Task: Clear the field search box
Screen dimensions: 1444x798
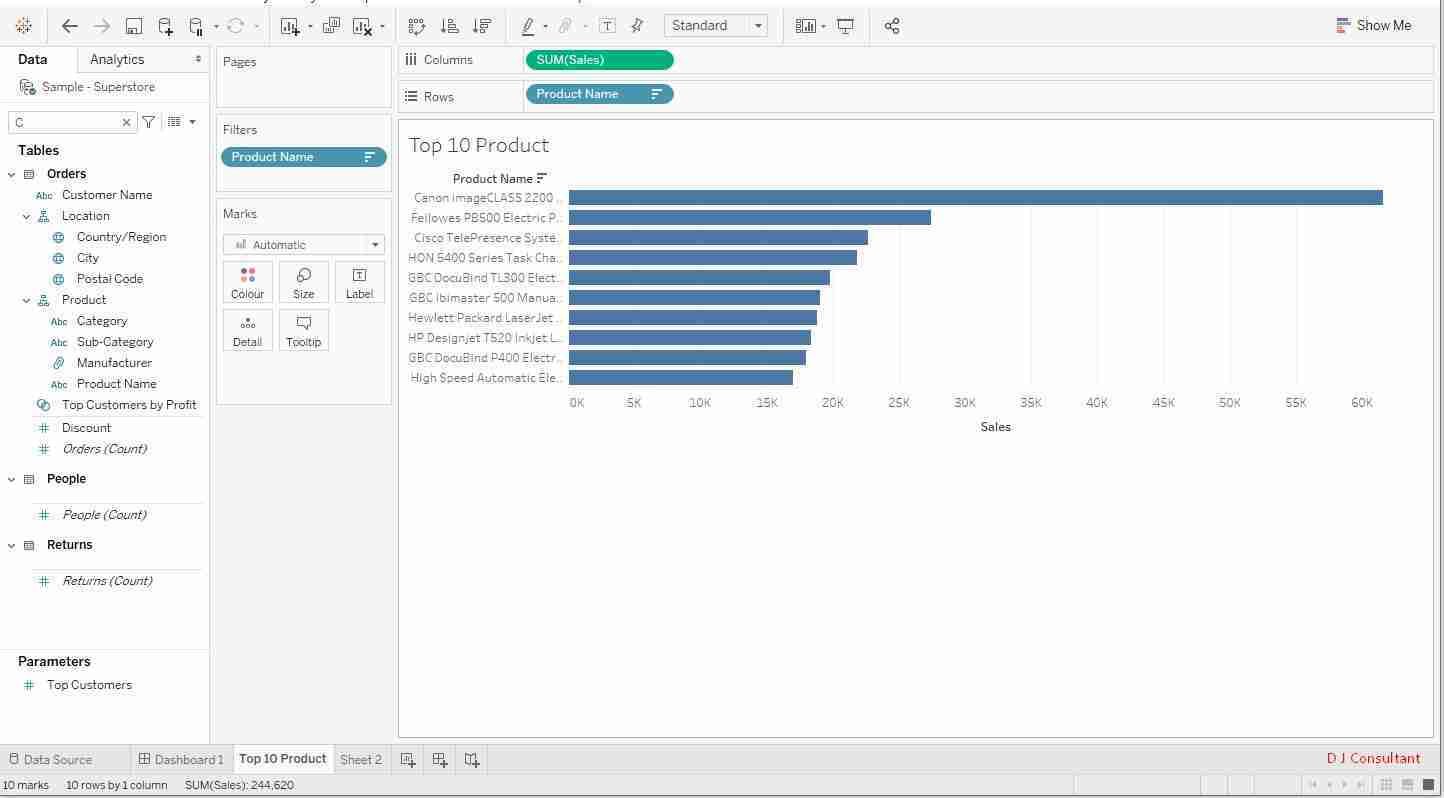Action: (x=126, y=122)
